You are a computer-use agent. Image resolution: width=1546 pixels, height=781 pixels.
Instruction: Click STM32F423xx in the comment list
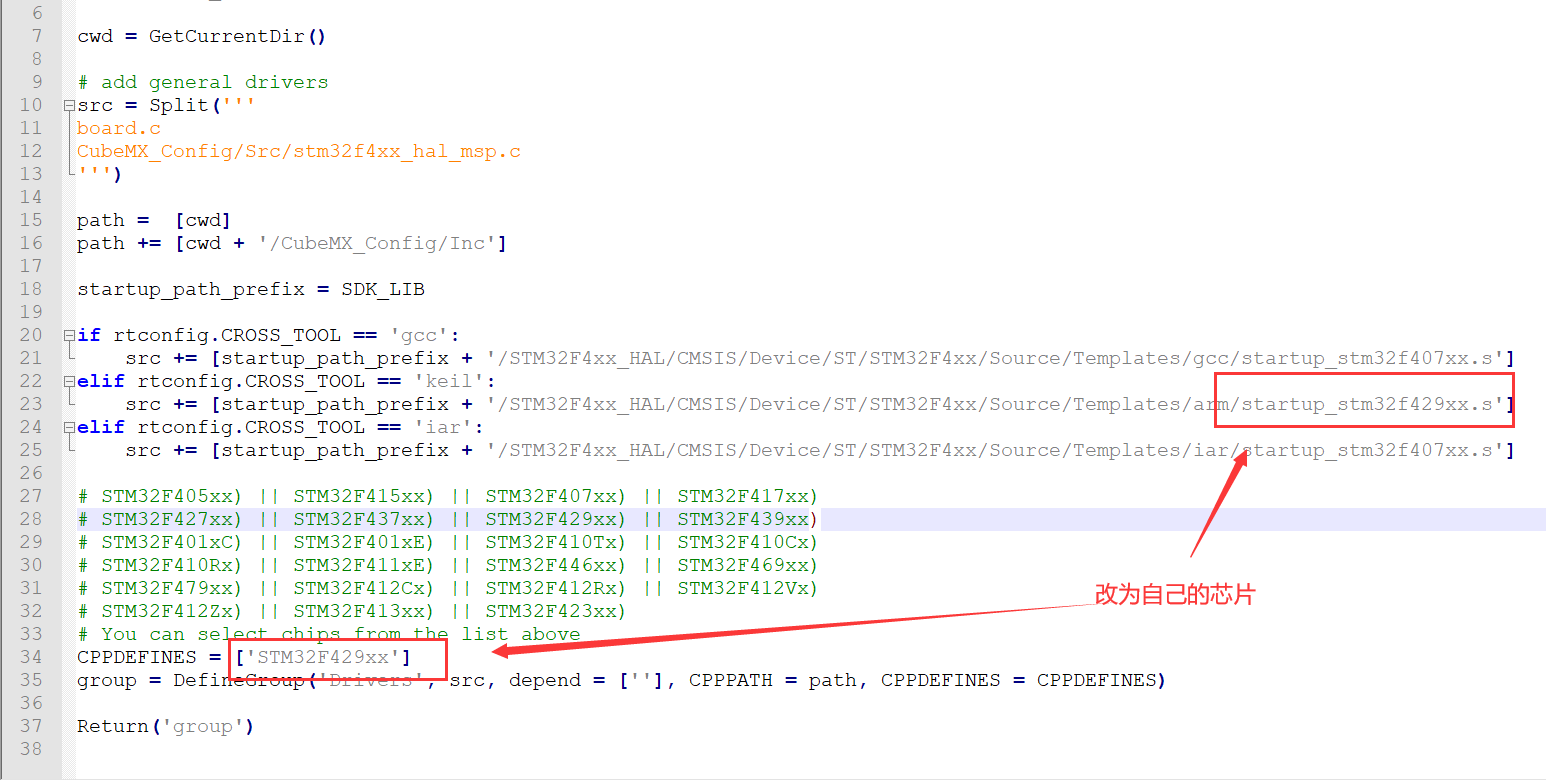click(551, 611)
